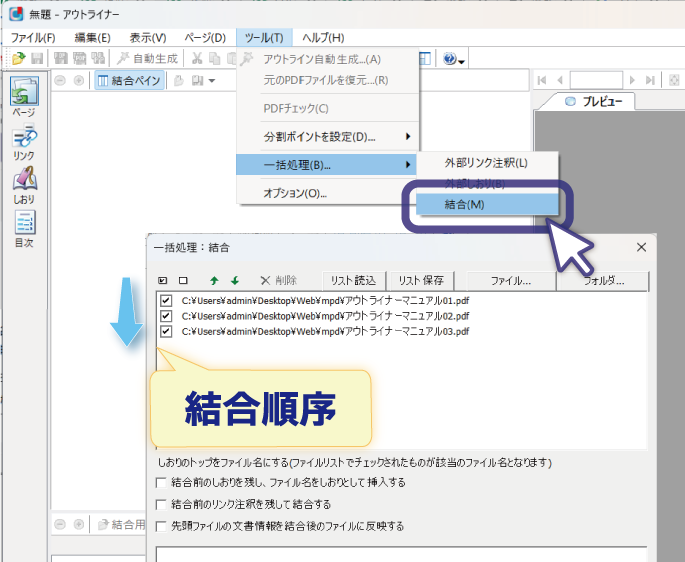Move selected file up with green arrow
Viewport: 685px width, 562px height.
coord(213,281)
